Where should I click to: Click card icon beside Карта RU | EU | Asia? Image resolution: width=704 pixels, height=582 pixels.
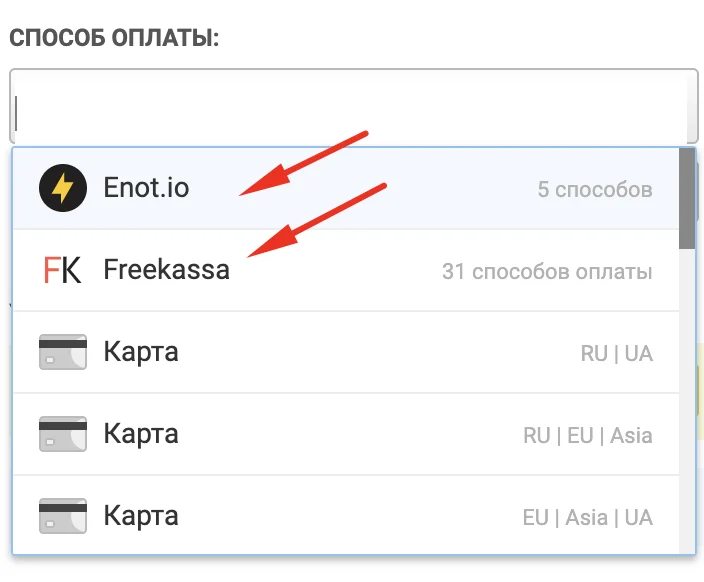(x=62, y=435)
